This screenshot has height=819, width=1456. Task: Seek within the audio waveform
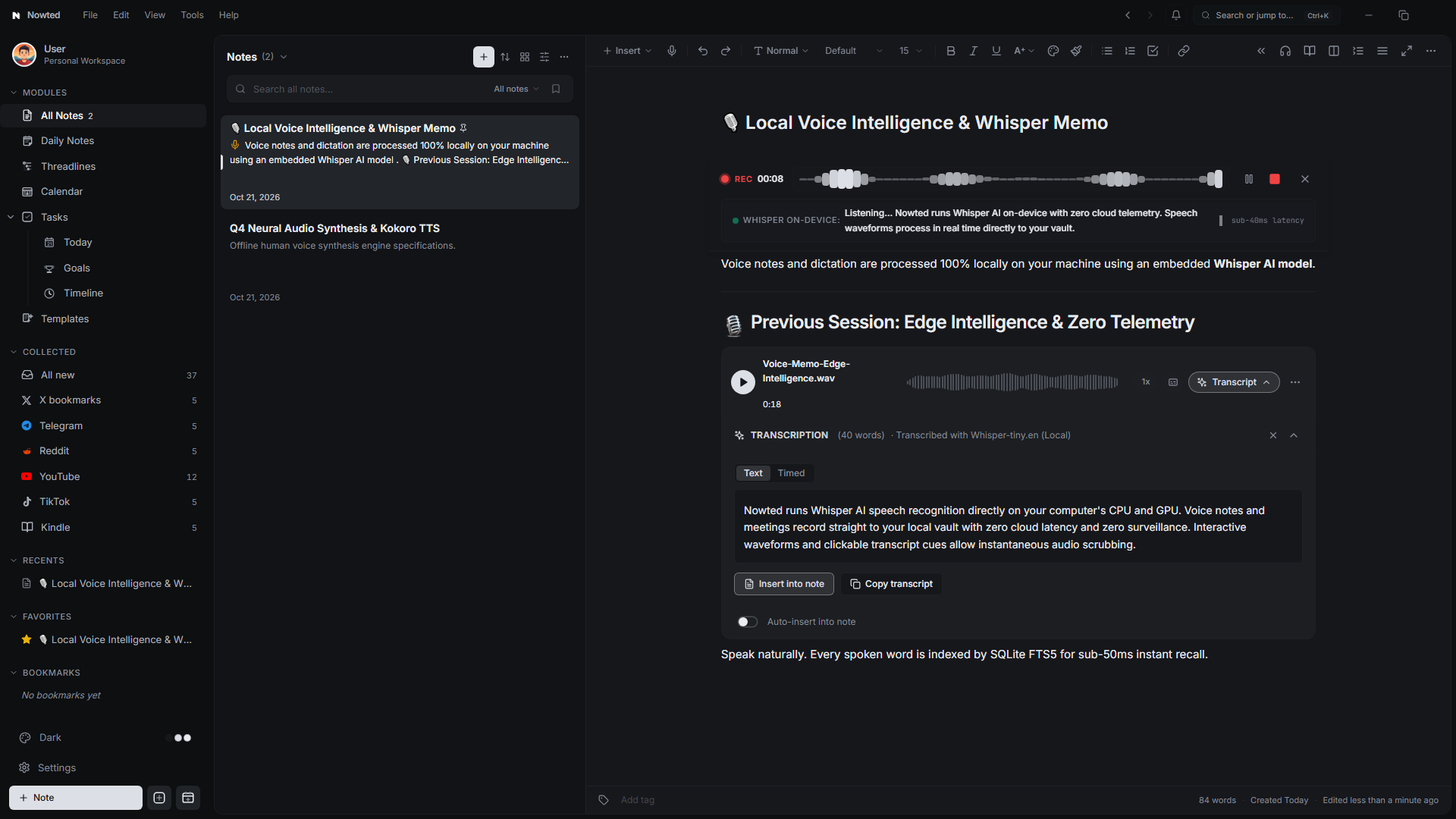click(x=1012, y=382)
